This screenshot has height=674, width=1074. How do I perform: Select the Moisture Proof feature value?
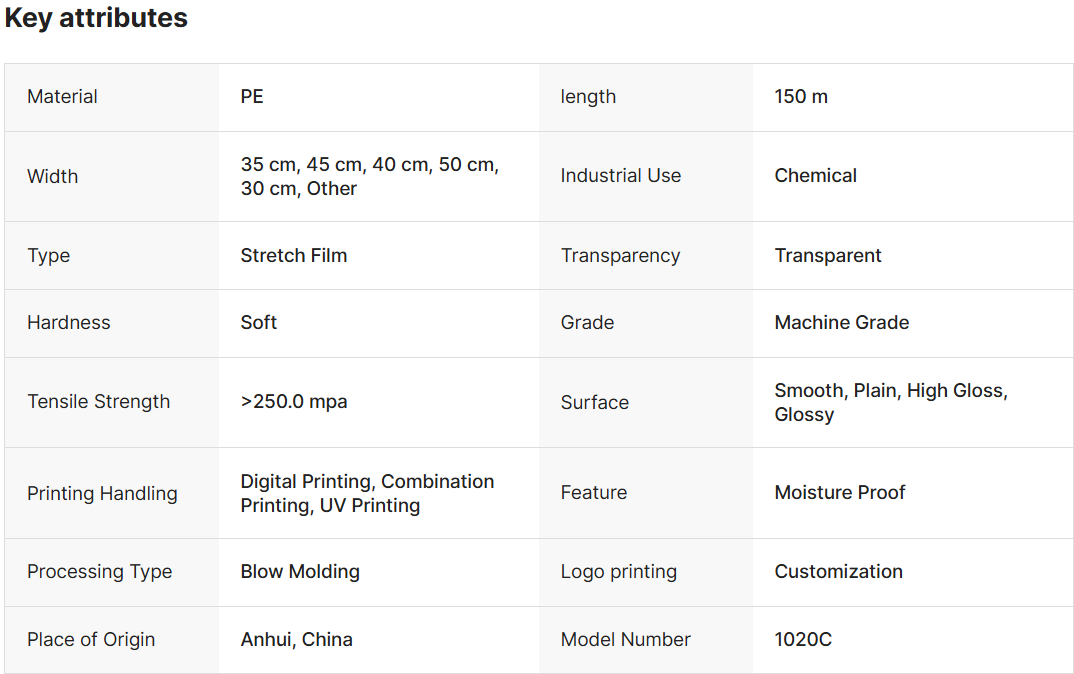(x=840, y=492)
